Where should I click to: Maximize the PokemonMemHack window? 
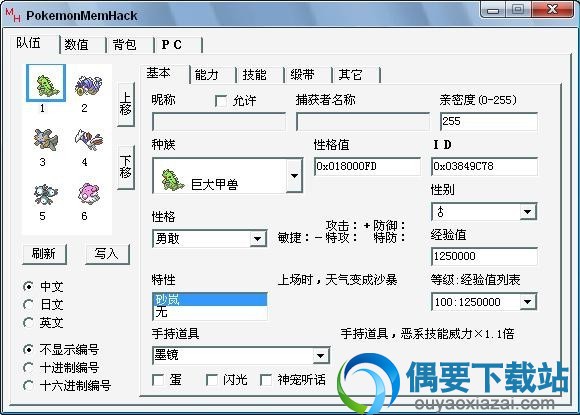pos(518,10)
